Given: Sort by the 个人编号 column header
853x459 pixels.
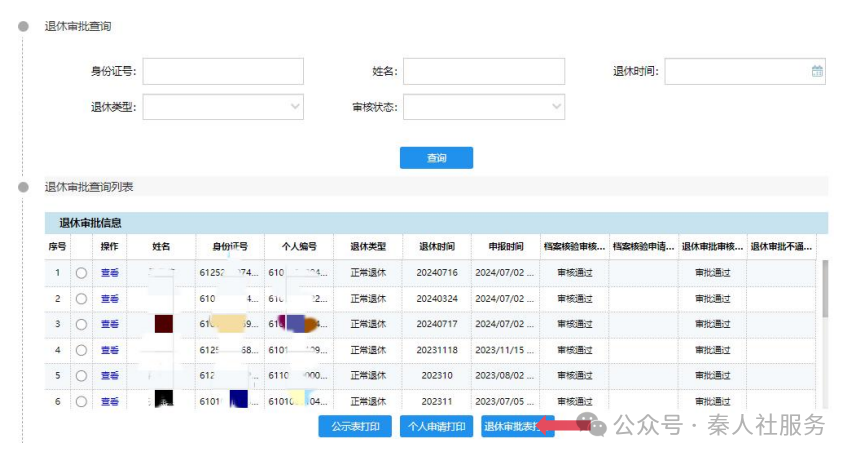Looking at the screenshot, I should pos(299,246).
